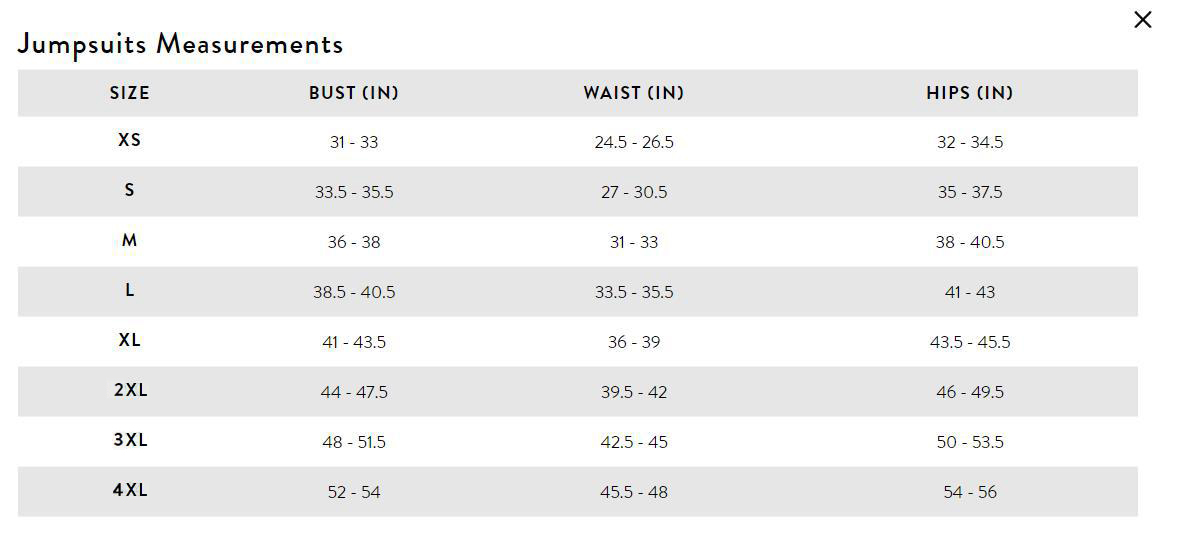Image resolution: width=1178 pixels, height=555 pixels.
Task: Select the 4XL hips value 54 - 56
Action: (x=970, y=493)
